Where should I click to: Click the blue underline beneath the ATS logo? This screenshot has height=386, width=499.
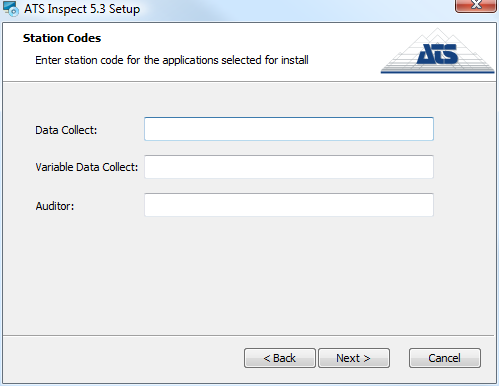click(x=437, y=71)
